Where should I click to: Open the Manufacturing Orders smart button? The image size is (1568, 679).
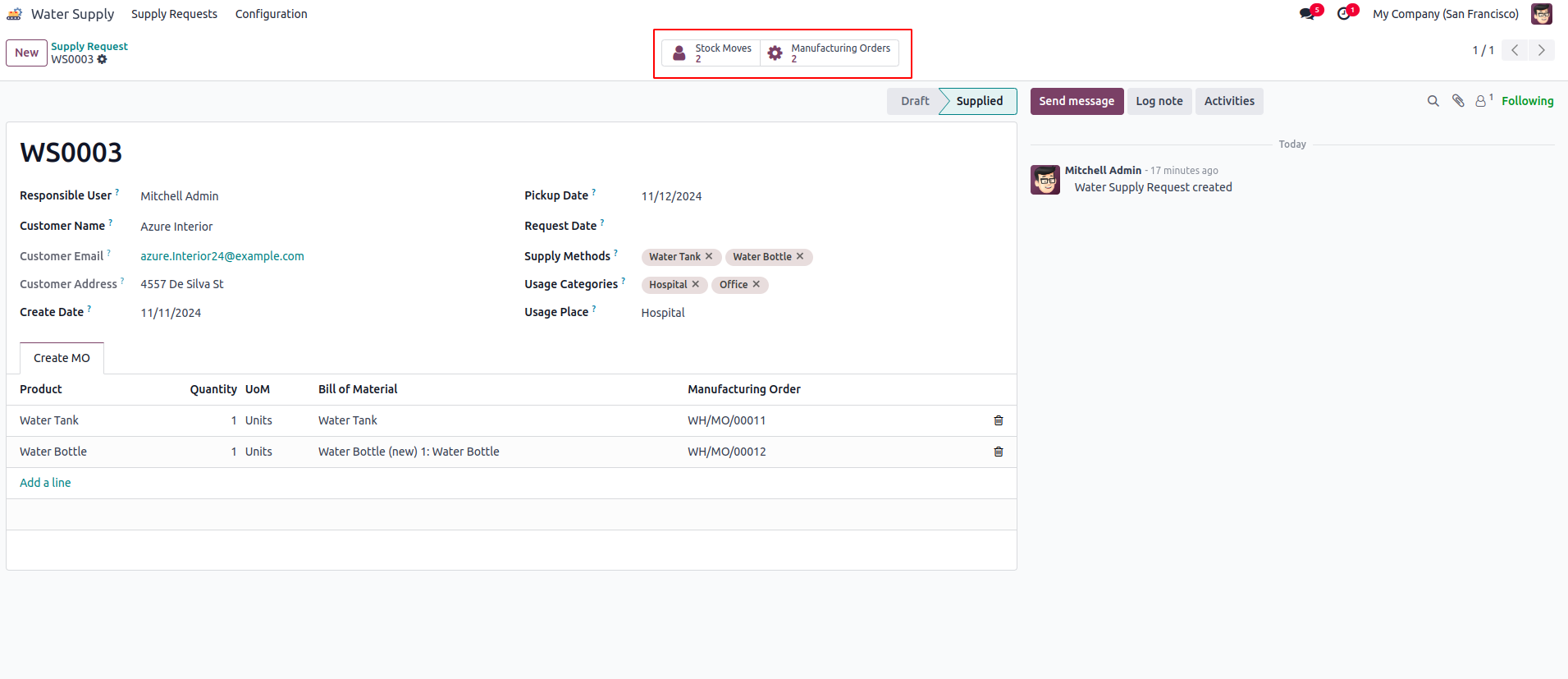coord(829,53)
